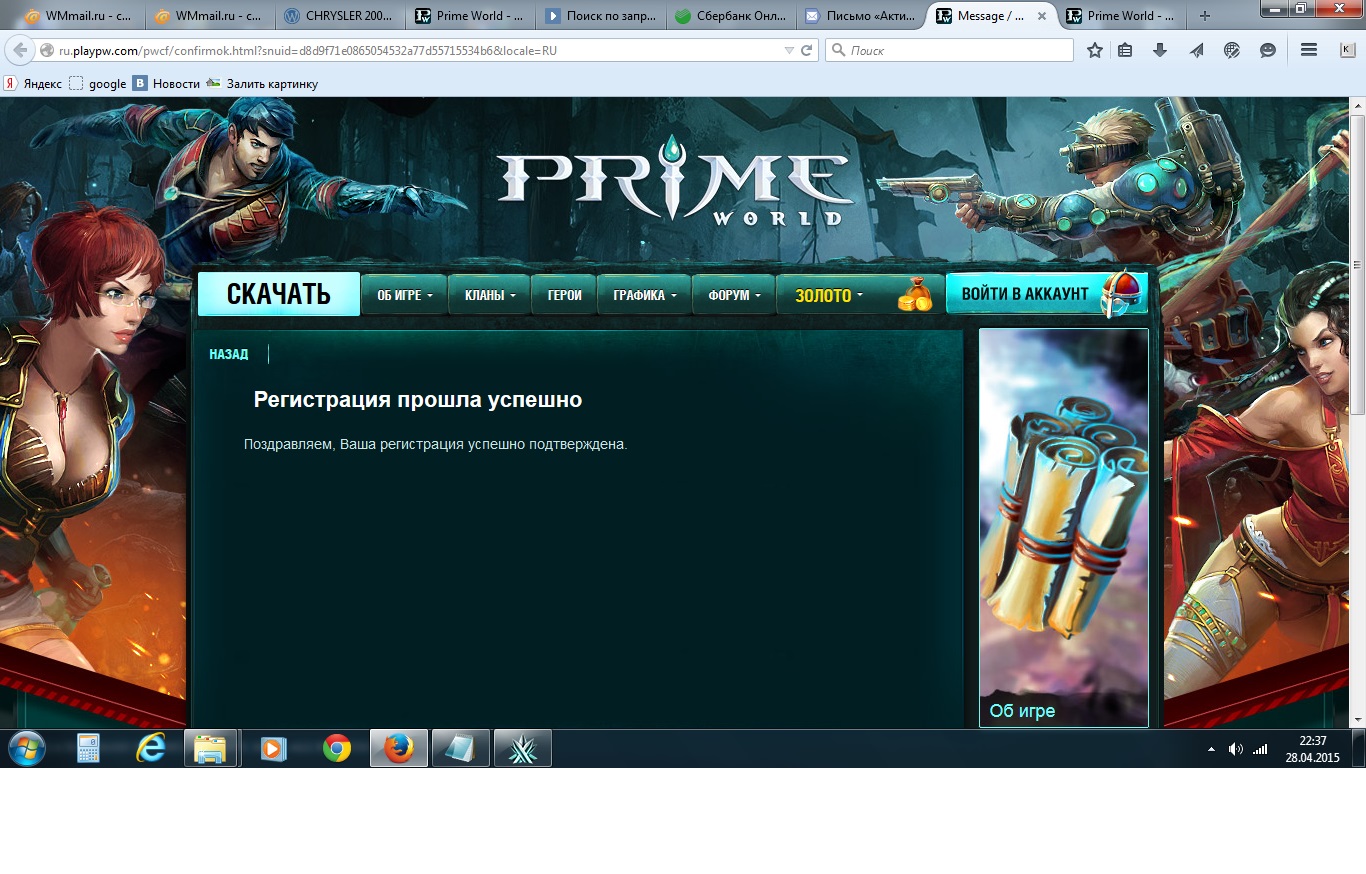Screen dimensions: 1366x874
Task: Click the site identity globe icon in address bar
Action: [x=46, y=50]
